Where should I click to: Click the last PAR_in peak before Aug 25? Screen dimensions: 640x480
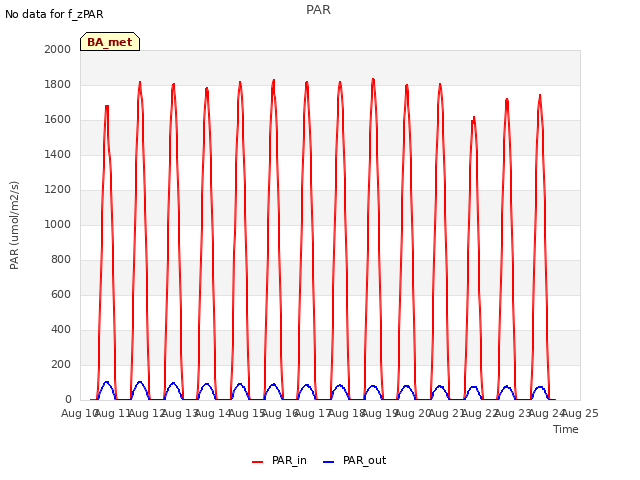click(540, 96)
